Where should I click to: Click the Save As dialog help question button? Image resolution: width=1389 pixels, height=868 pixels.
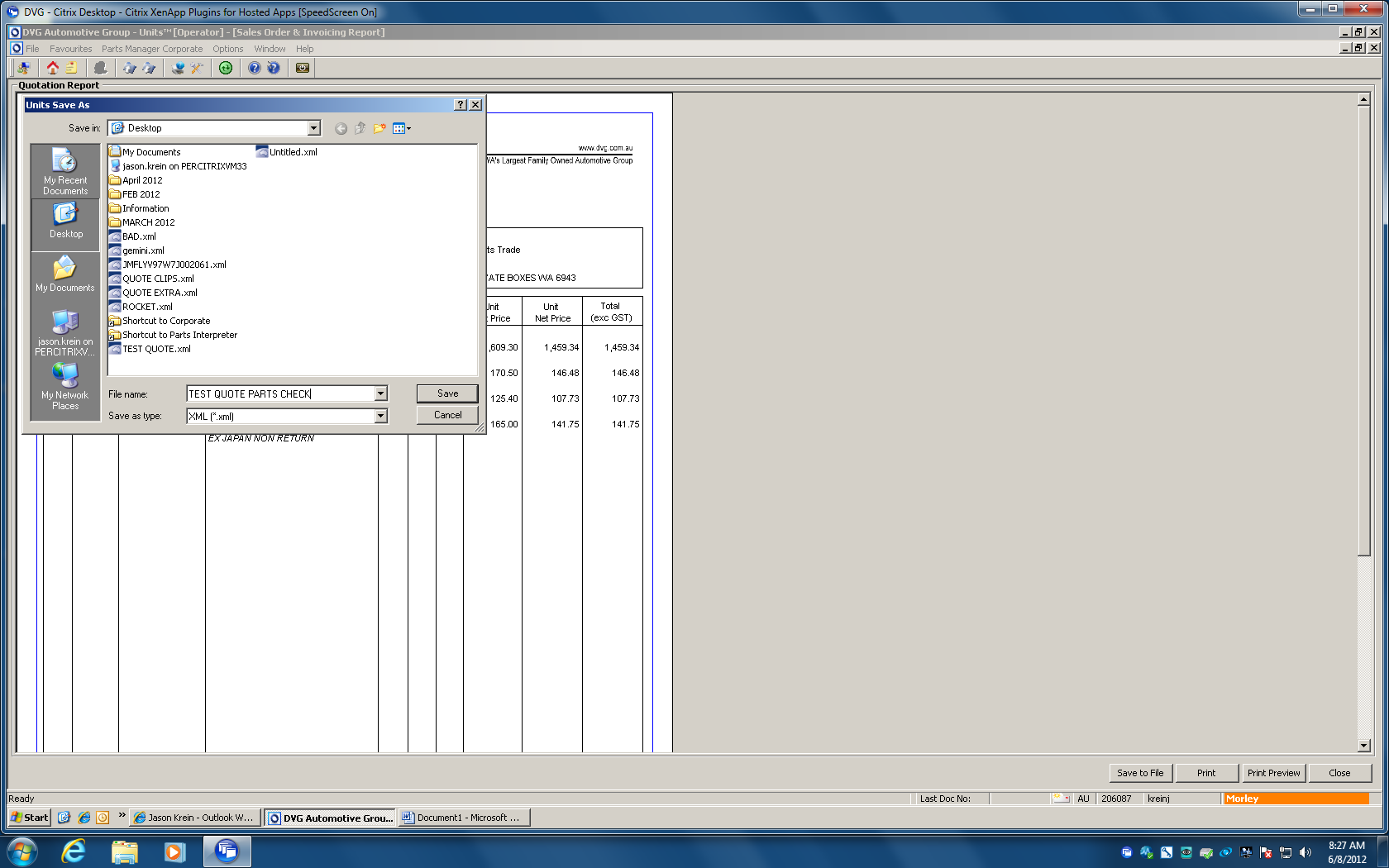coord(461,105)
